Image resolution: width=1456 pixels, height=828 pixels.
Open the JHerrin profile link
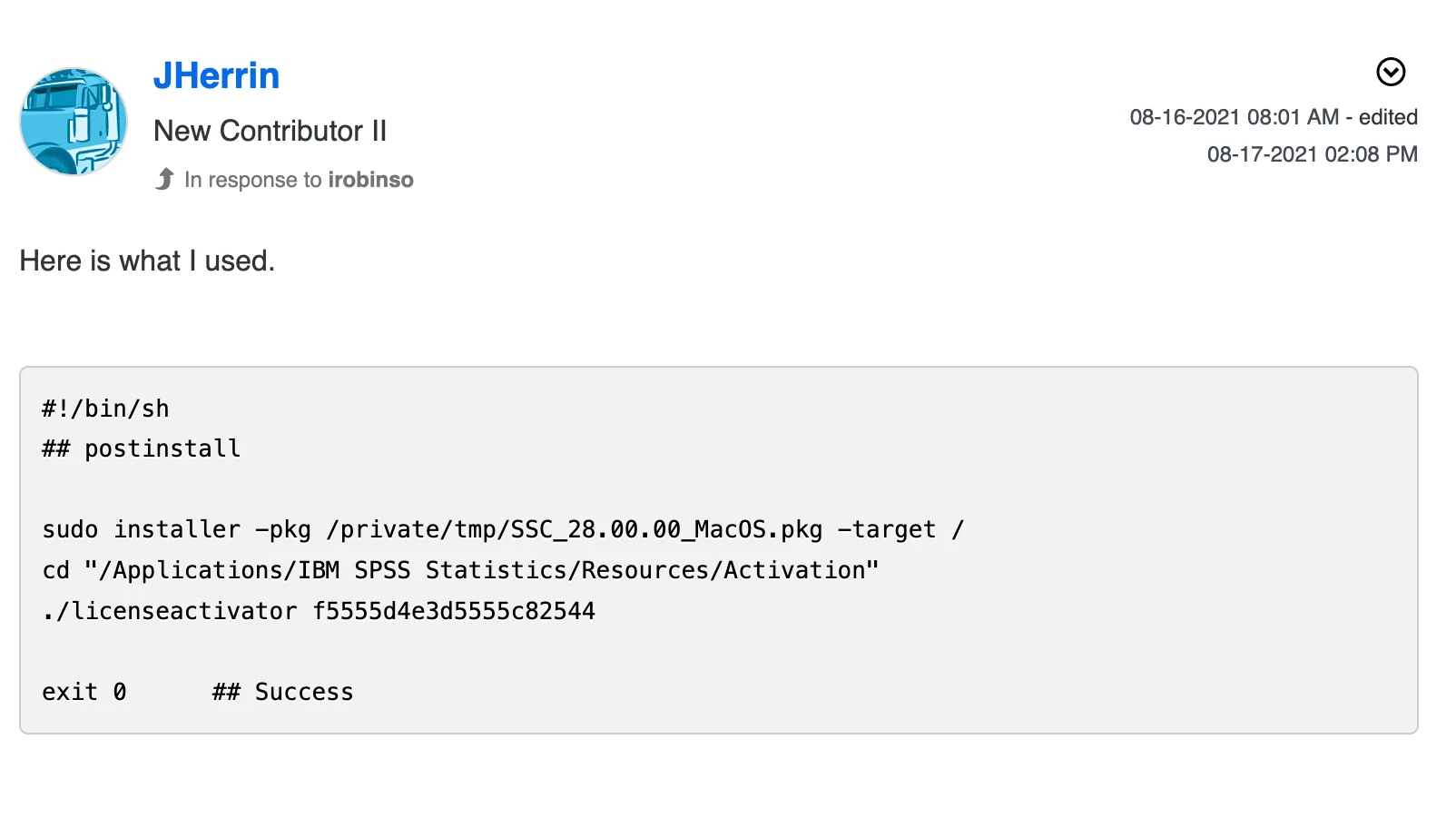tap(216, 75)
